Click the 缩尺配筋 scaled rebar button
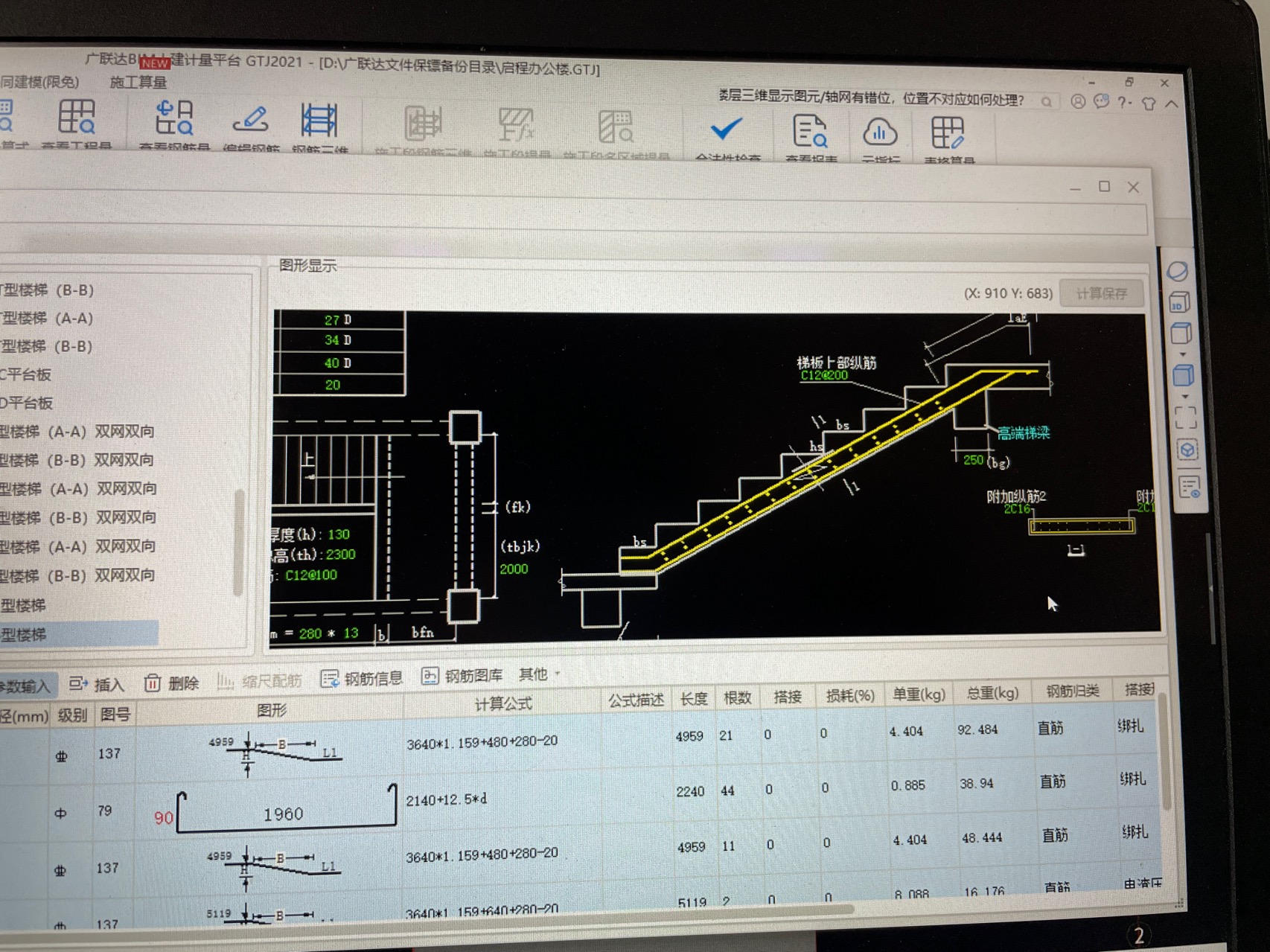This screenshot has height=952, width=1270. [260, 680]
